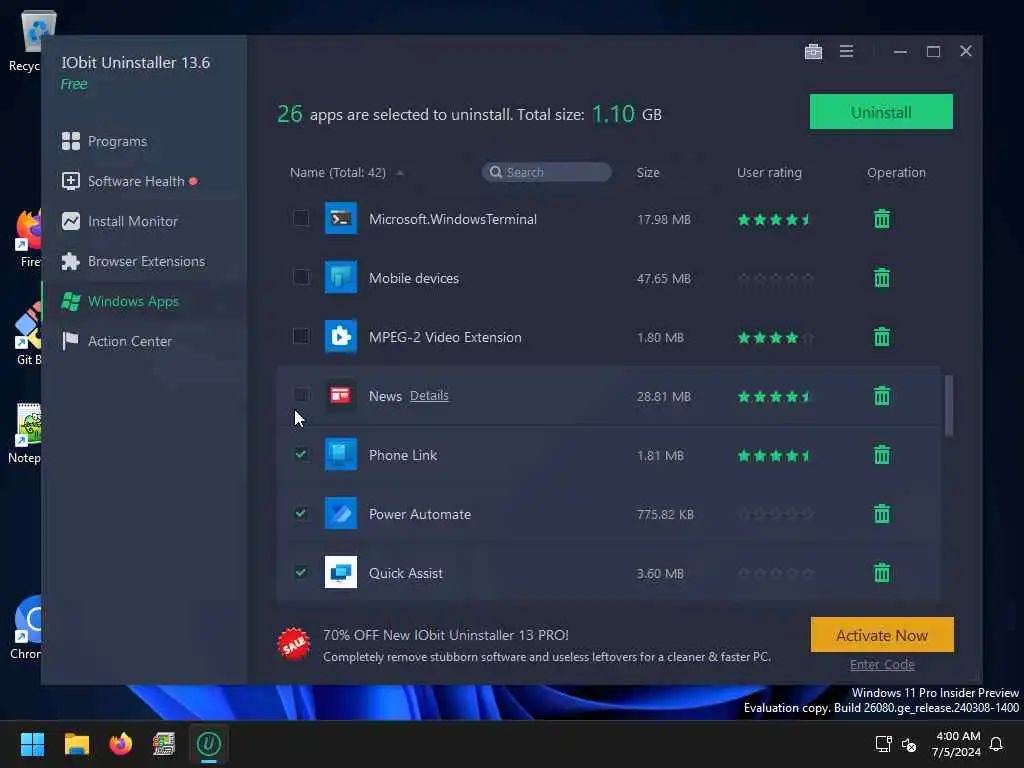Image resolution: width=1024 pixels, height=768 pixels.
Task: Click the Phone Link app icon
Action: click(x=341, y=455)
